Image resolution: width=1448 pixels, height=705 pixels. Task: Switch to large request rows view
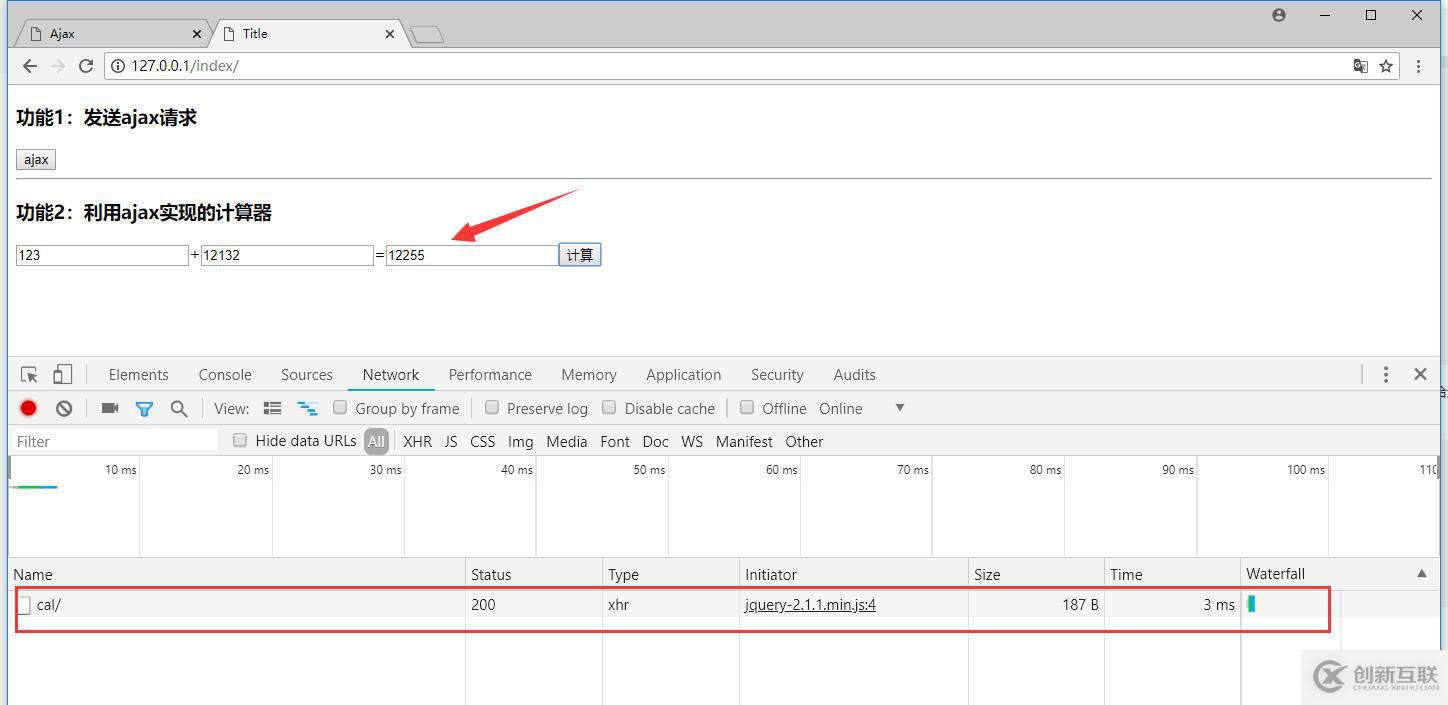point(272,408)
